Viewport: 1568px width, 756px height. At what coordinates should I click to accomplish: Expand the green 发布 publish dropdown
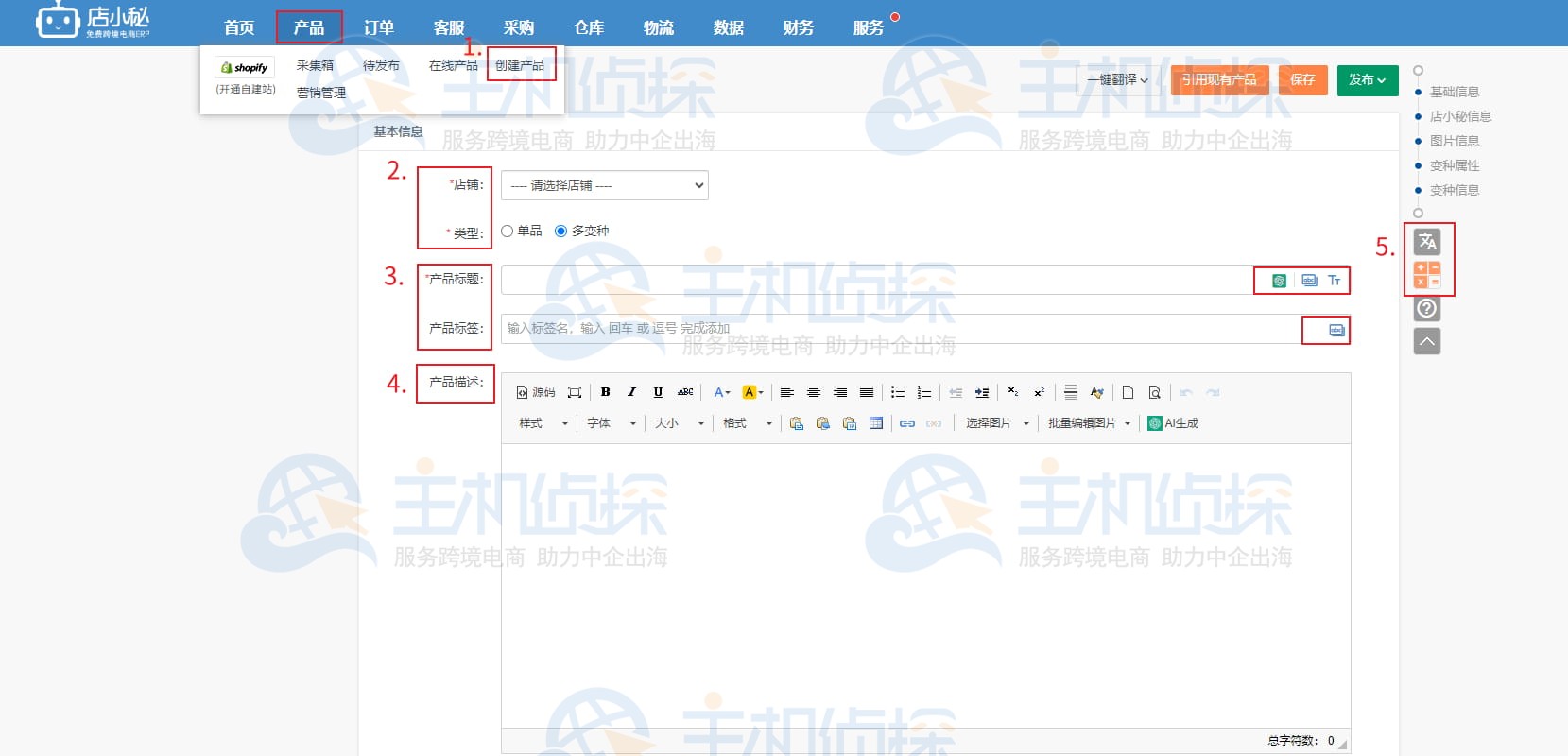pyautogui.click(x=1368, y=80)
